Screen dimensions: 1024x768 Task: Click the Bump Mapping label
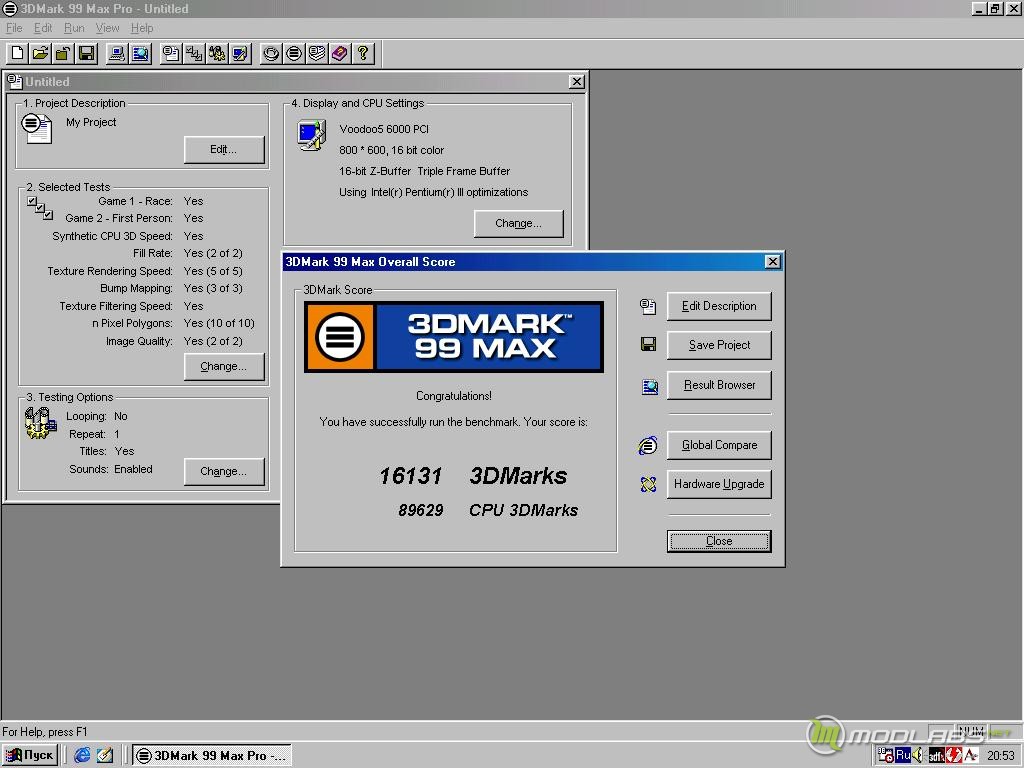point(136,289)
